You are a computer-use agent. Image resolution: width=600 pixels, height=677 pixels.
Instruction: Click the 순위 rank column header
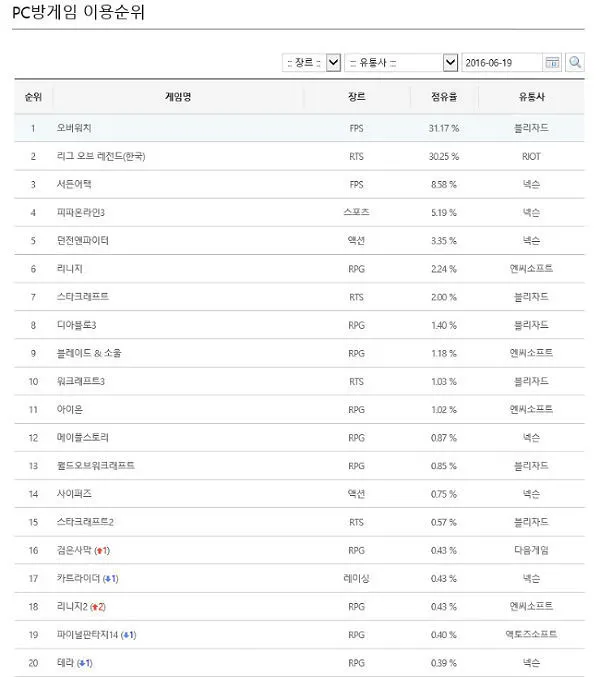pos(33,97)
